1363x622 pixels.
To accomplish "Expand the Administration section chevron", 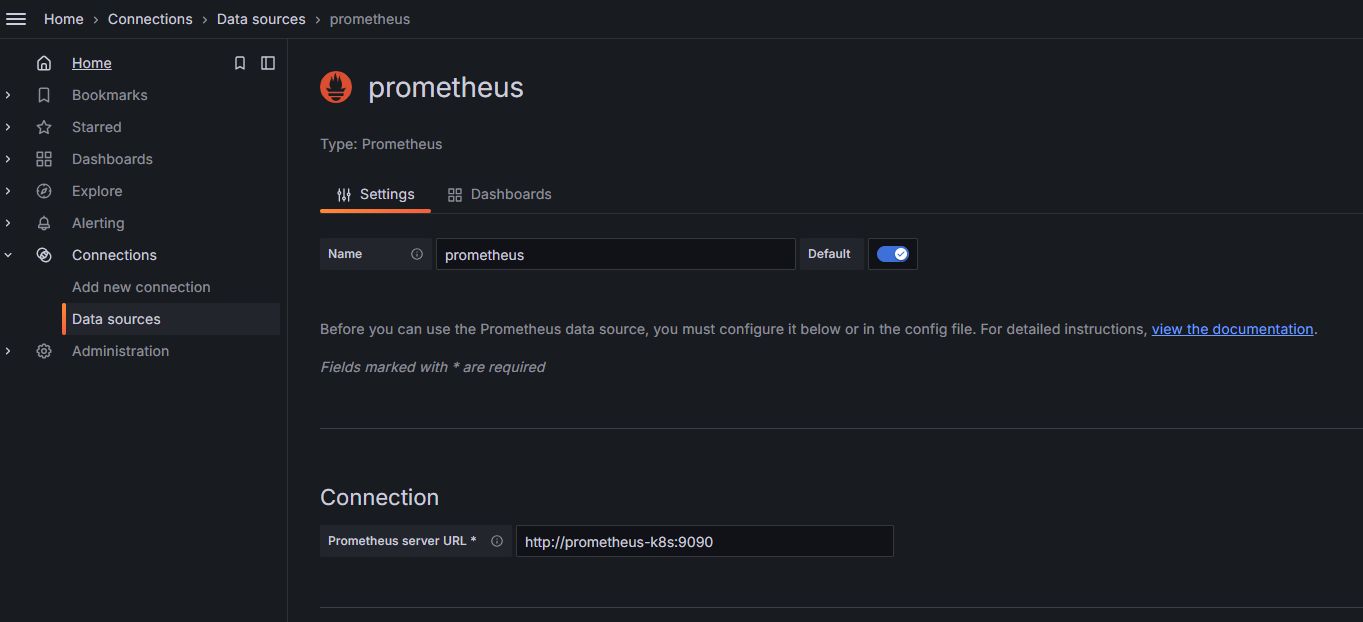I will (8, 351).
